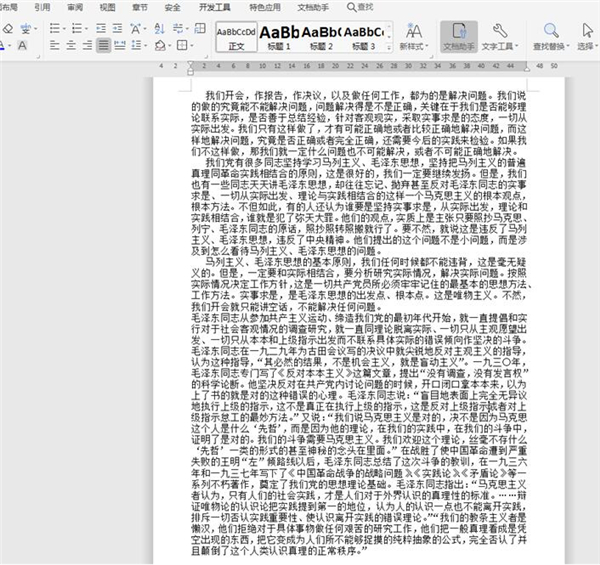Click the 文档助手 toolbar icon
The image size is (600, 565).
pos(457,35)
